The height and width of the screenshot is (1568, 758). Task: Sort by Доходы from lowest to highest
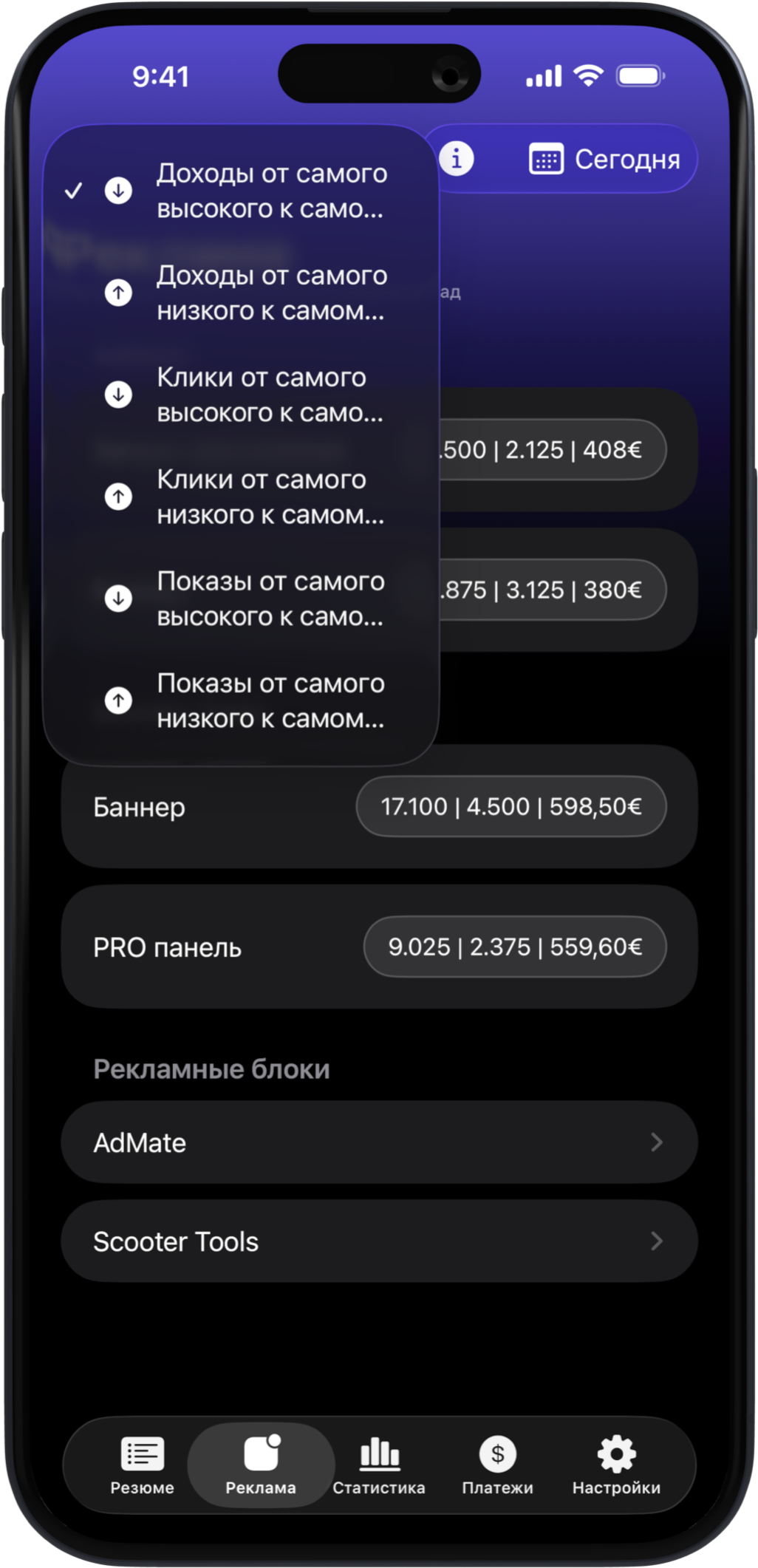point(270,293)
